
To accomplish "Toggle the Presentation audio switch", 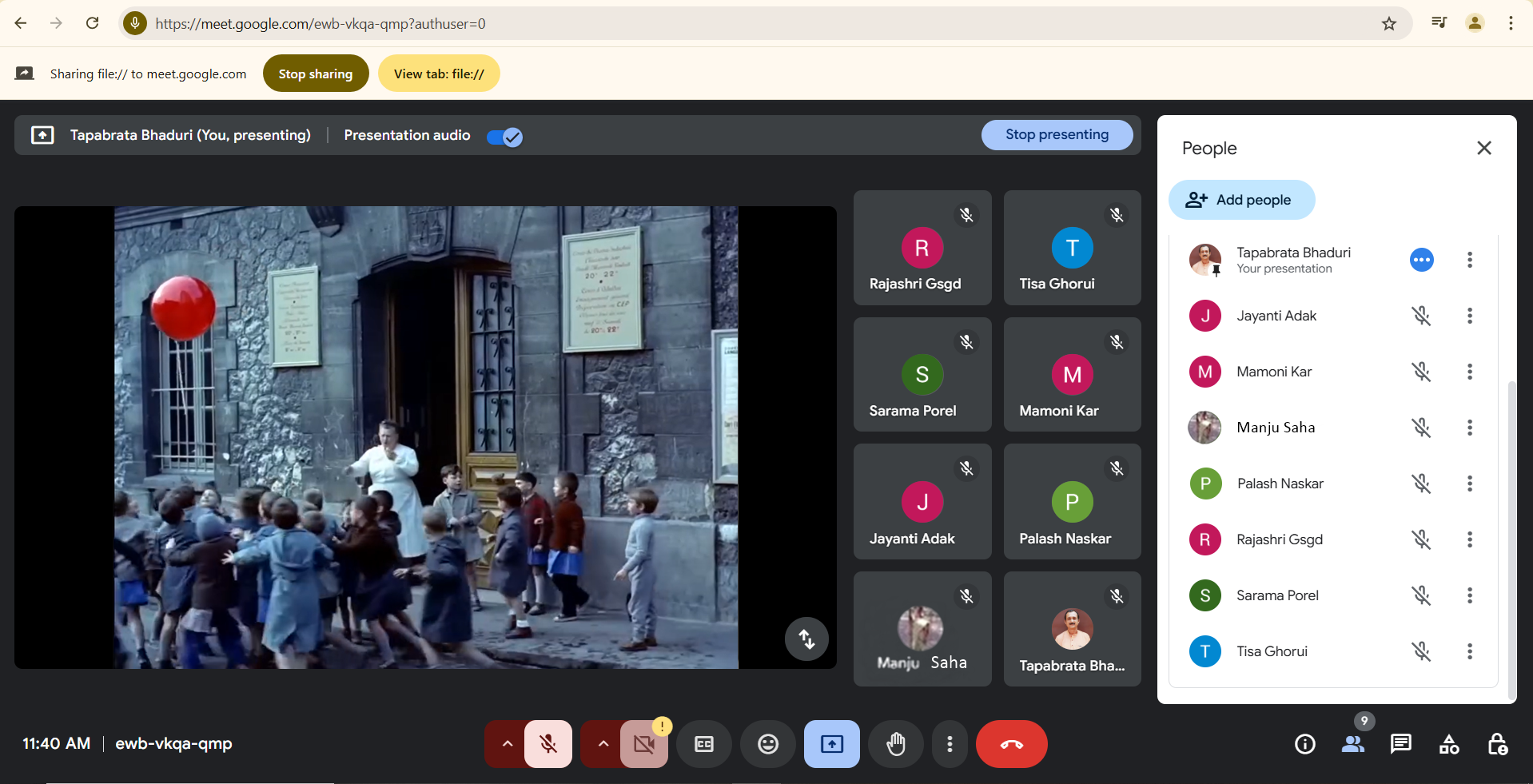I will [504, 137].
